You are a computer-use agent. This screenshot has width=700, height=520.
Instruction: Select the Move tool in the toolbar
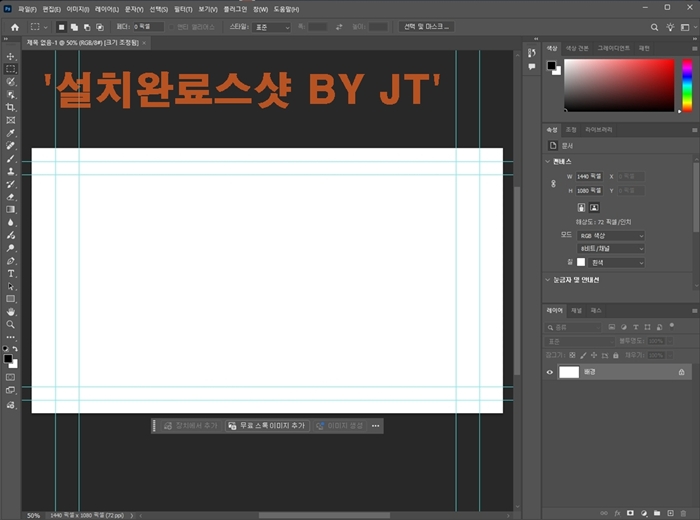point(11,56)
